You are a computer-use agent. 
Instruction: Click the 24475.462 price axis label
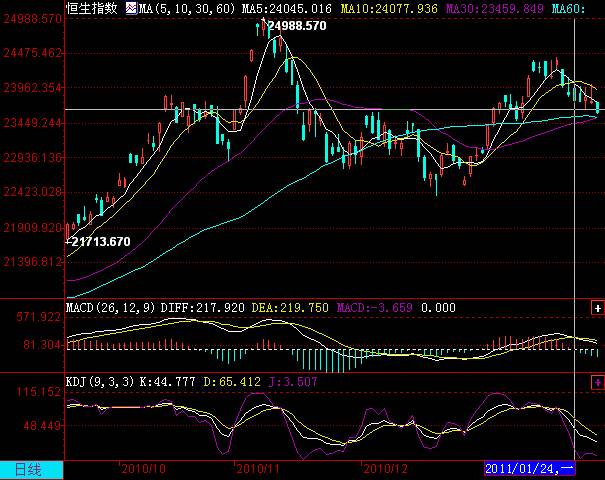pos(32,53)
